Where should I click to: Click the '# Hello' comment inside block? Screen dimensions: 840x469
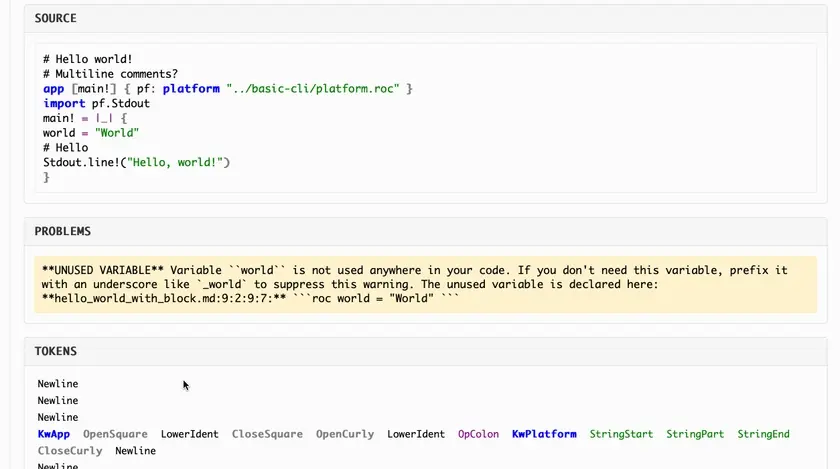tap(65, 147)
